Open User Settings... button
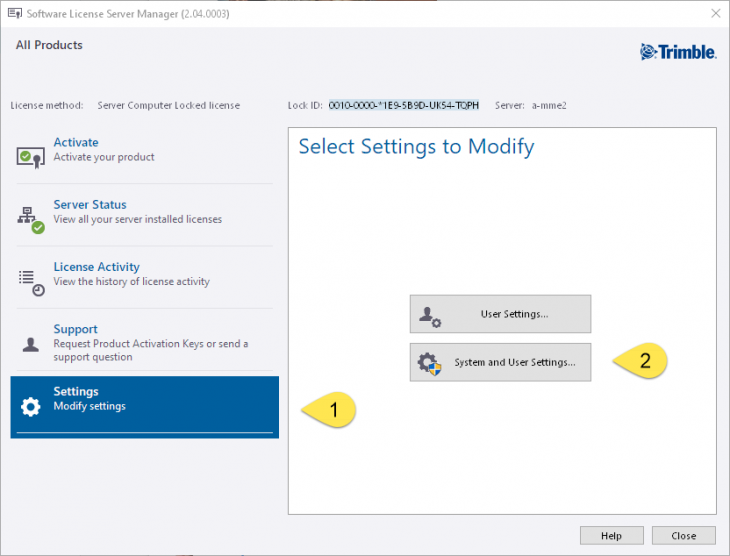730x556 pixels. coord(500,314)
